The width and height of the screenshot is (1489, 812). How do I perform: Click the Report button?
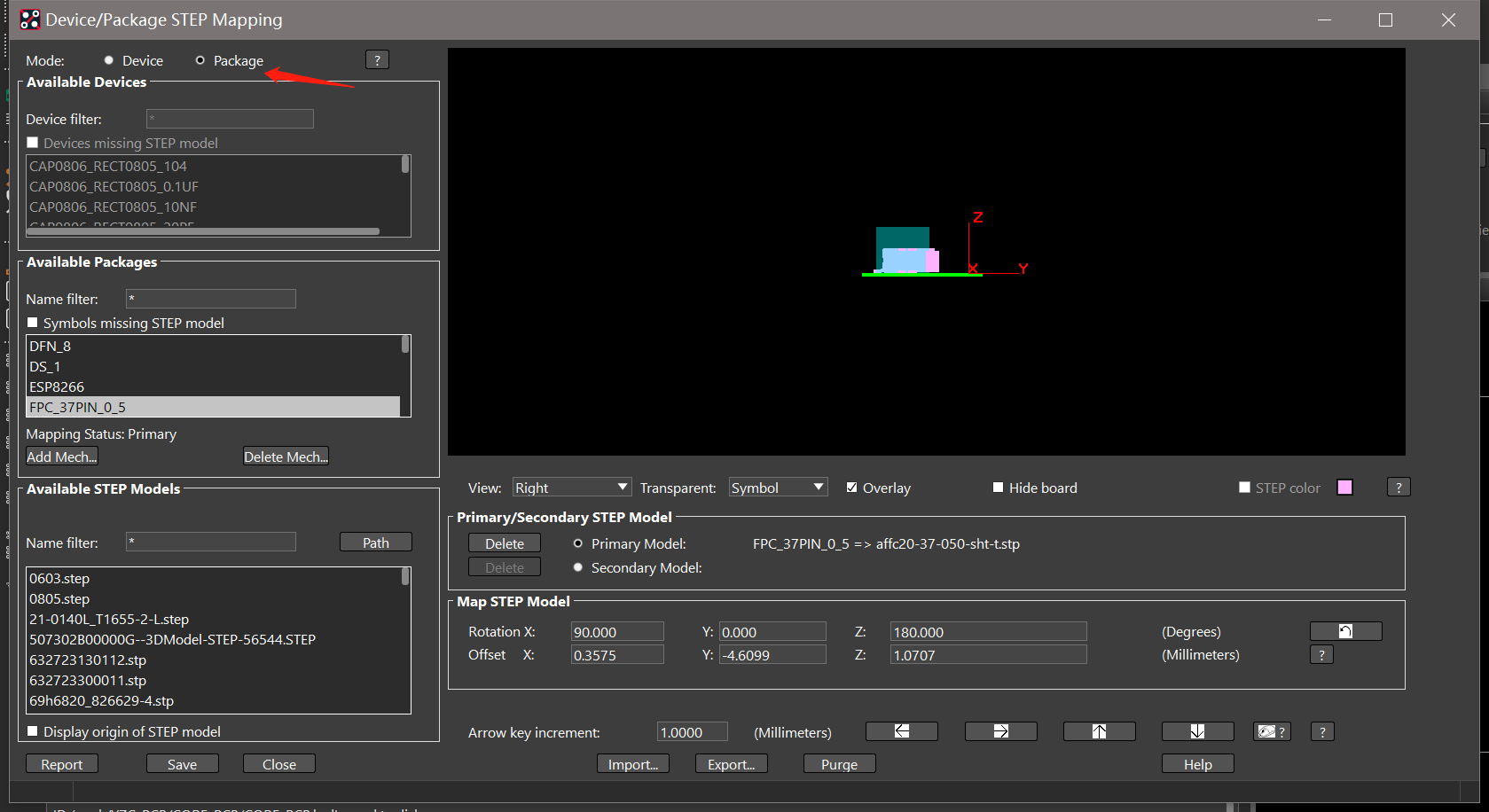pyautogui.click(x=61, y=764)
